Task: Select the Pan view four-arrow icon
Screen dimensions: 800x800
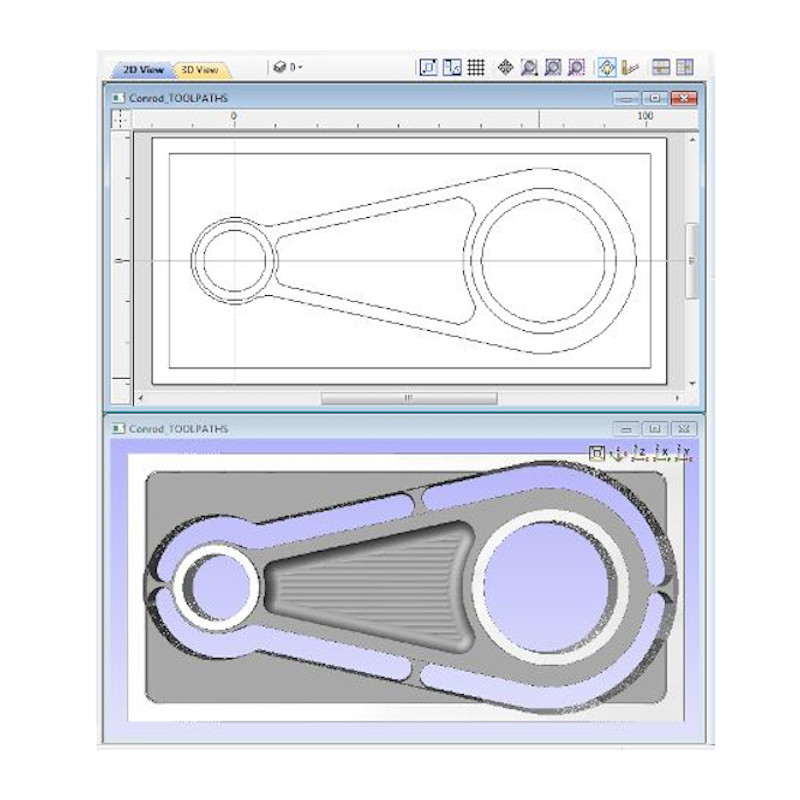Action: pos(505,67)
